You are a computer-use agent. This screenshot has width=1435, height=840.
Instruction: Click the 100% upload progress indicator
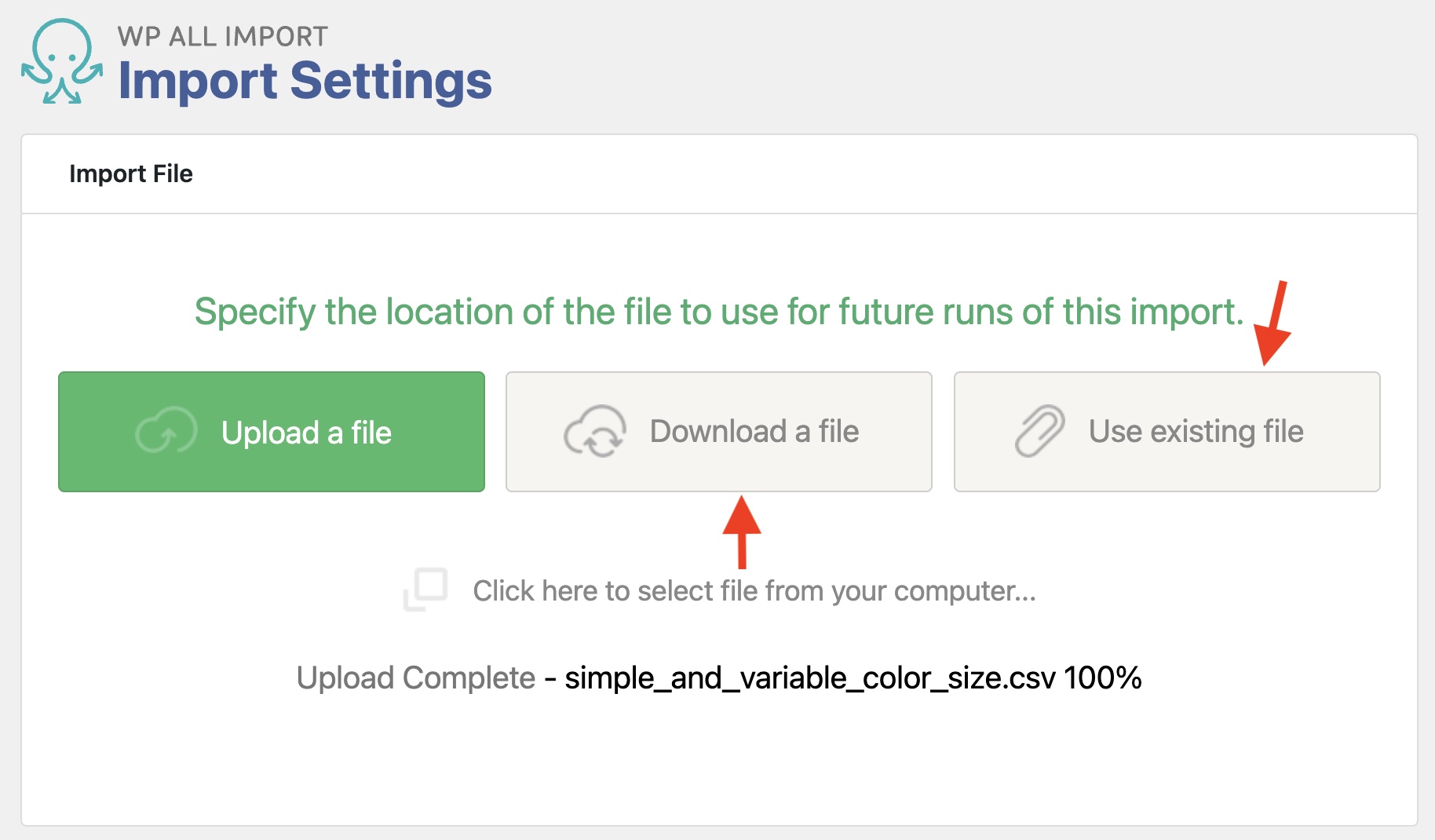1103,677
